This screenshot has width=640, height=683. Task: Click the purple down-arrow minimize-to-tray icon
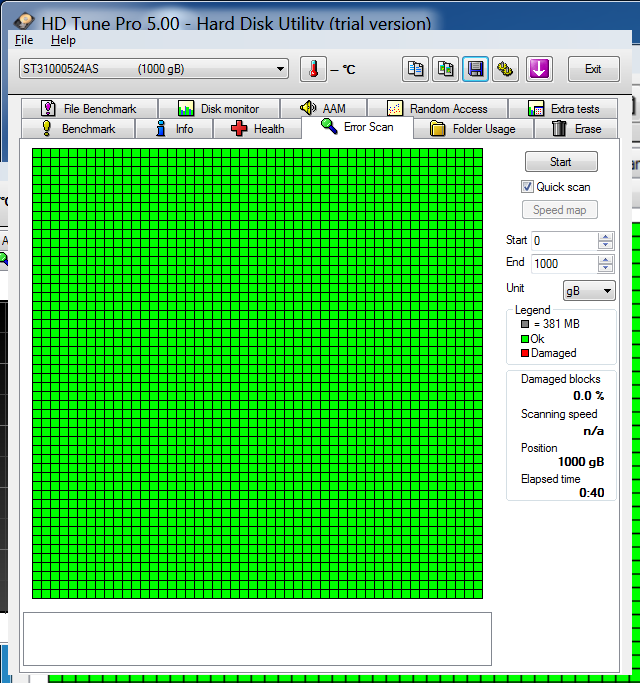(539, 69)
